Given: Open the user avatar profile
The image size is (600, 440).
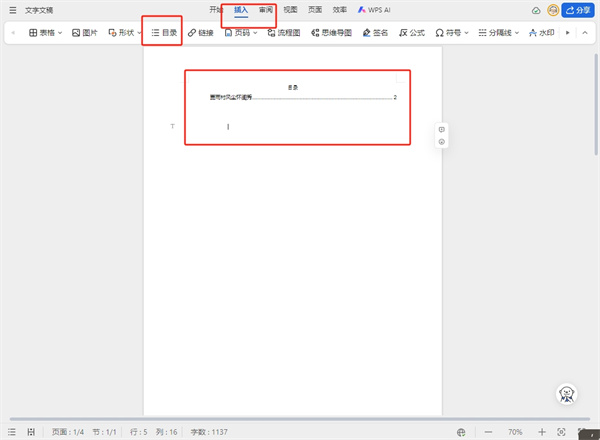Looking at the screenshot, I should (553, 10).
